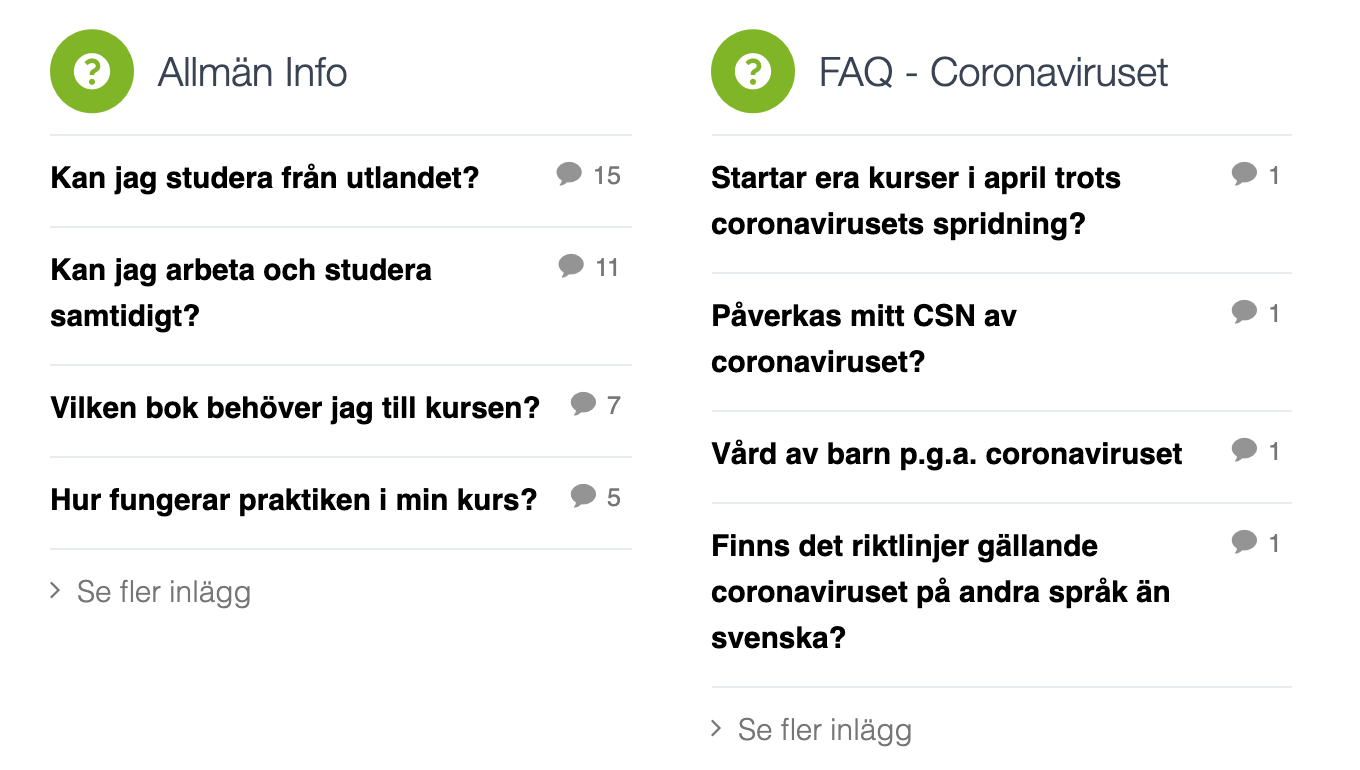This screenshot has height=770, width=1360.
Task: Click comment bubble icon showing 11 comments
Action: pyautogui.click(x=571, y=266)
